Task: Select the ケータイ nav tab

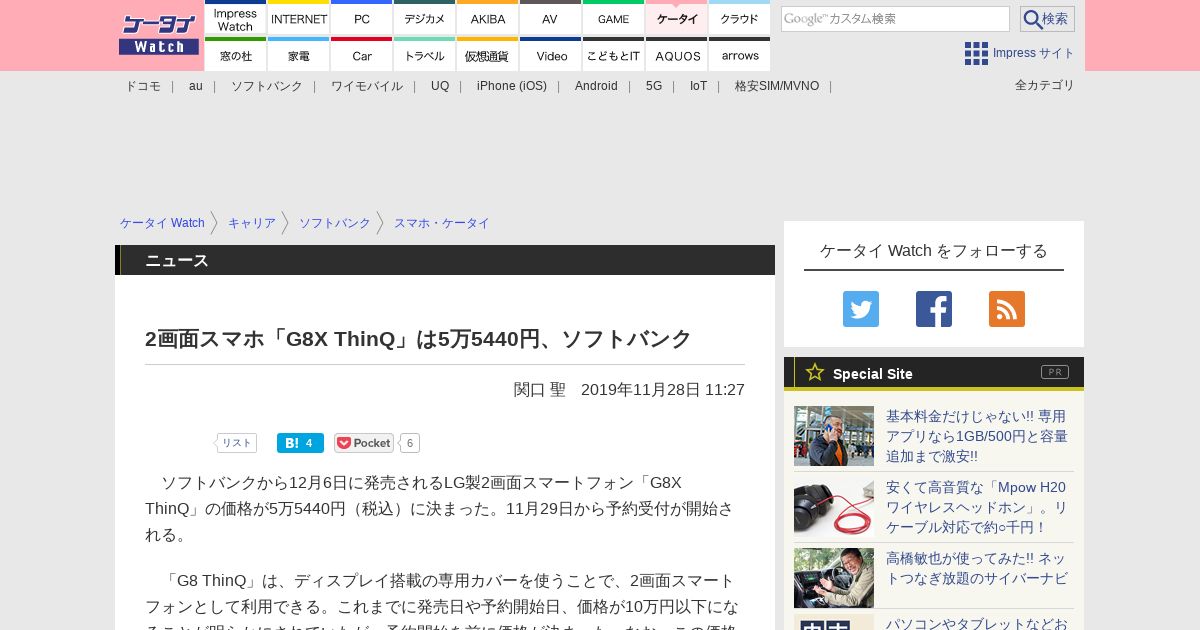Action: [x=677, y=19]
